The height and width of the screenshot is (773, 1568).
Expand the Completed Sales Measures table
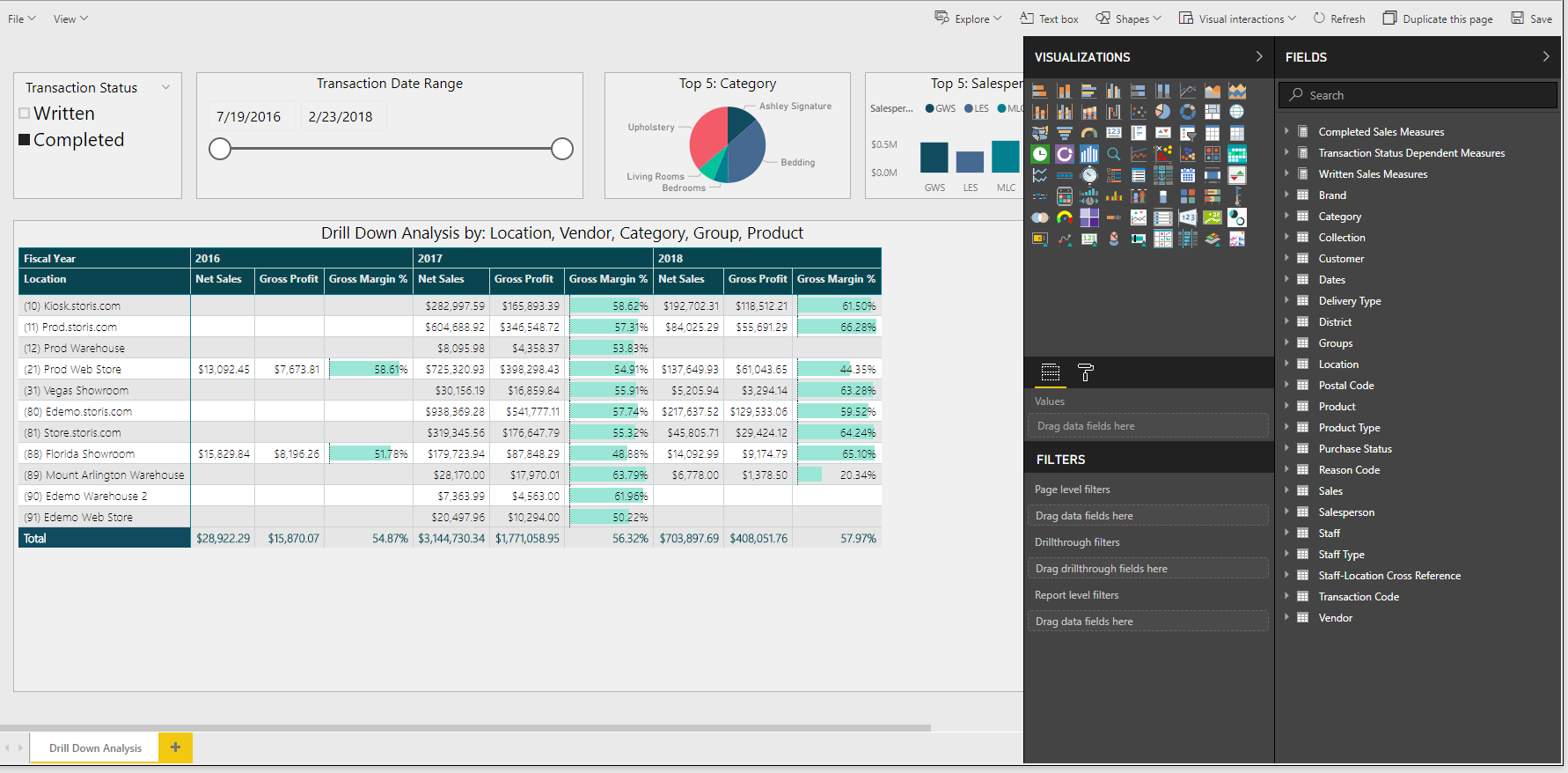pos(1286,131)
